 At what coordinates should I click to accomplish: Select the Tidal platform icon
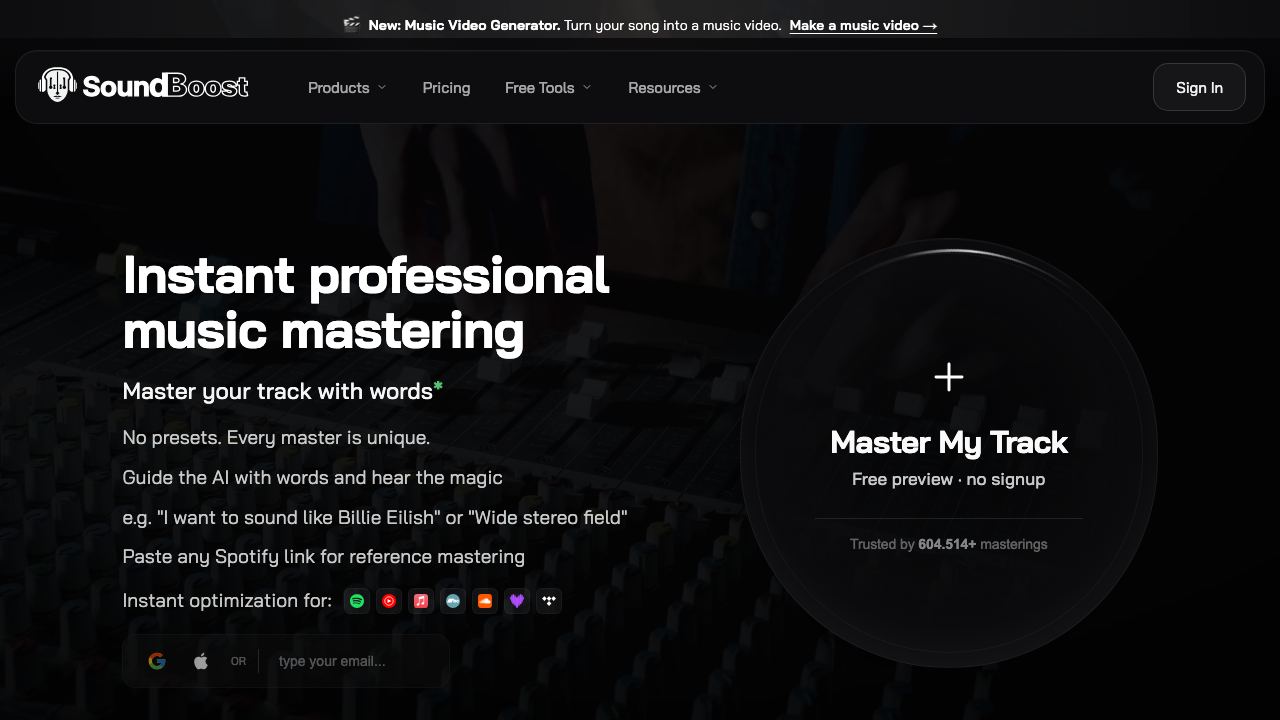[549, 601]
